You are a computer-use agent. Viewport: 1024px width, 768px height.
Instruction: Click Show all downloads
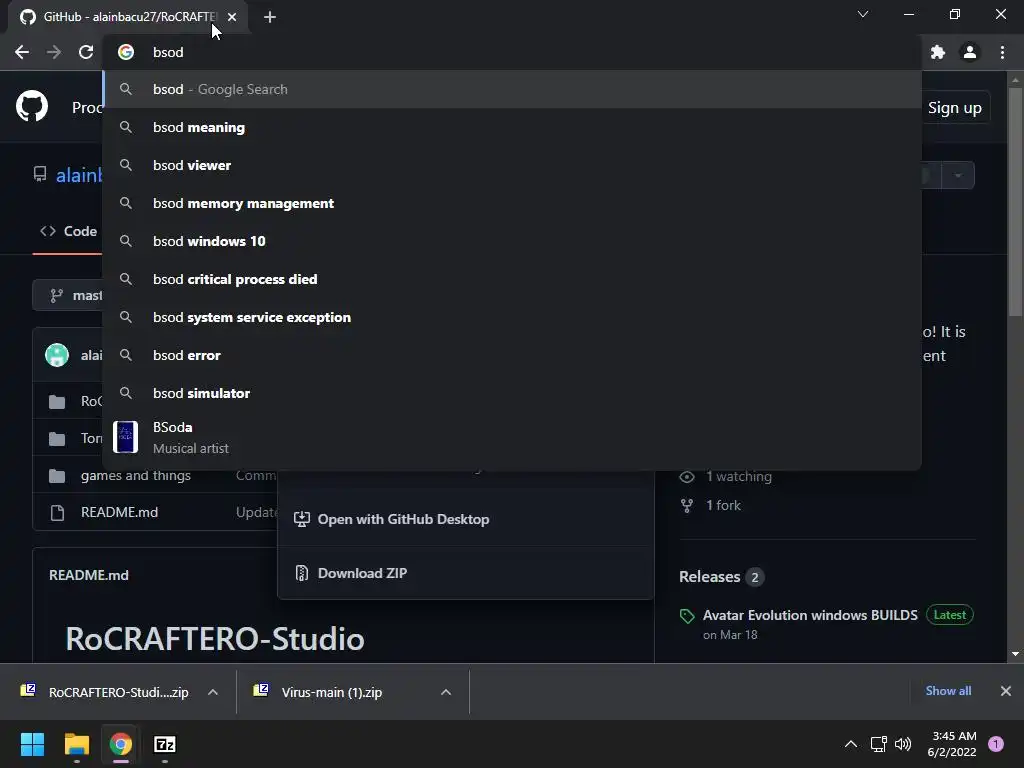[948, 691]
